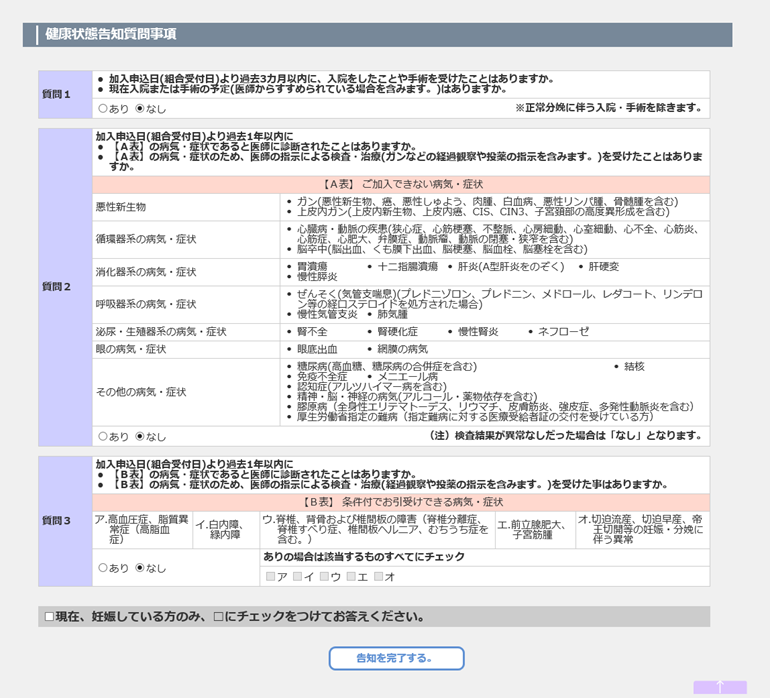Viewport: 770px width, 698px height.
Task: Click the 質問3 label cell
Action: (56, 521)
